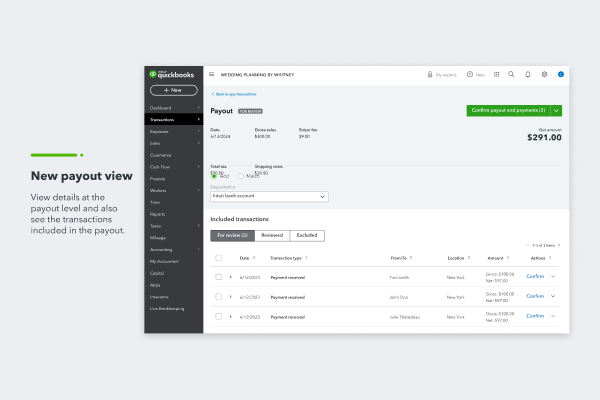Click the $291.00 net amount value
This screenshot has height=400, width=600.
point(544,138)
